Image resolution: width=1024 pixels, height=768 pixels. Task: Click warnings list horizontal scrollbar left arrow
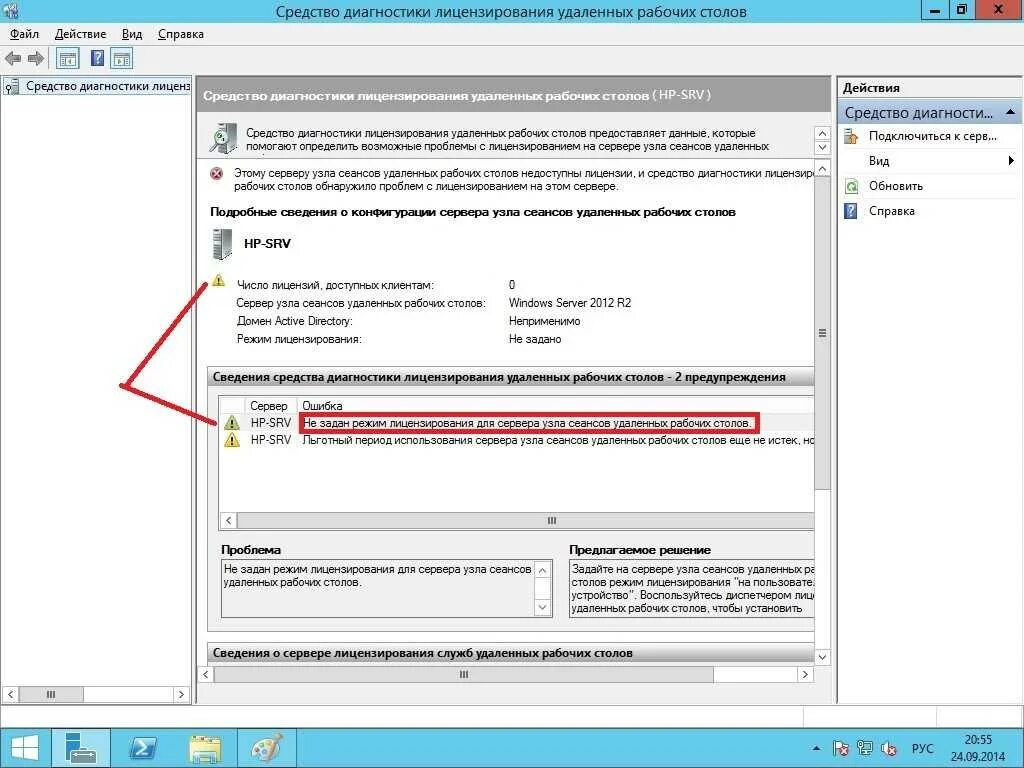pyautogui.click(x=229, y=520)
